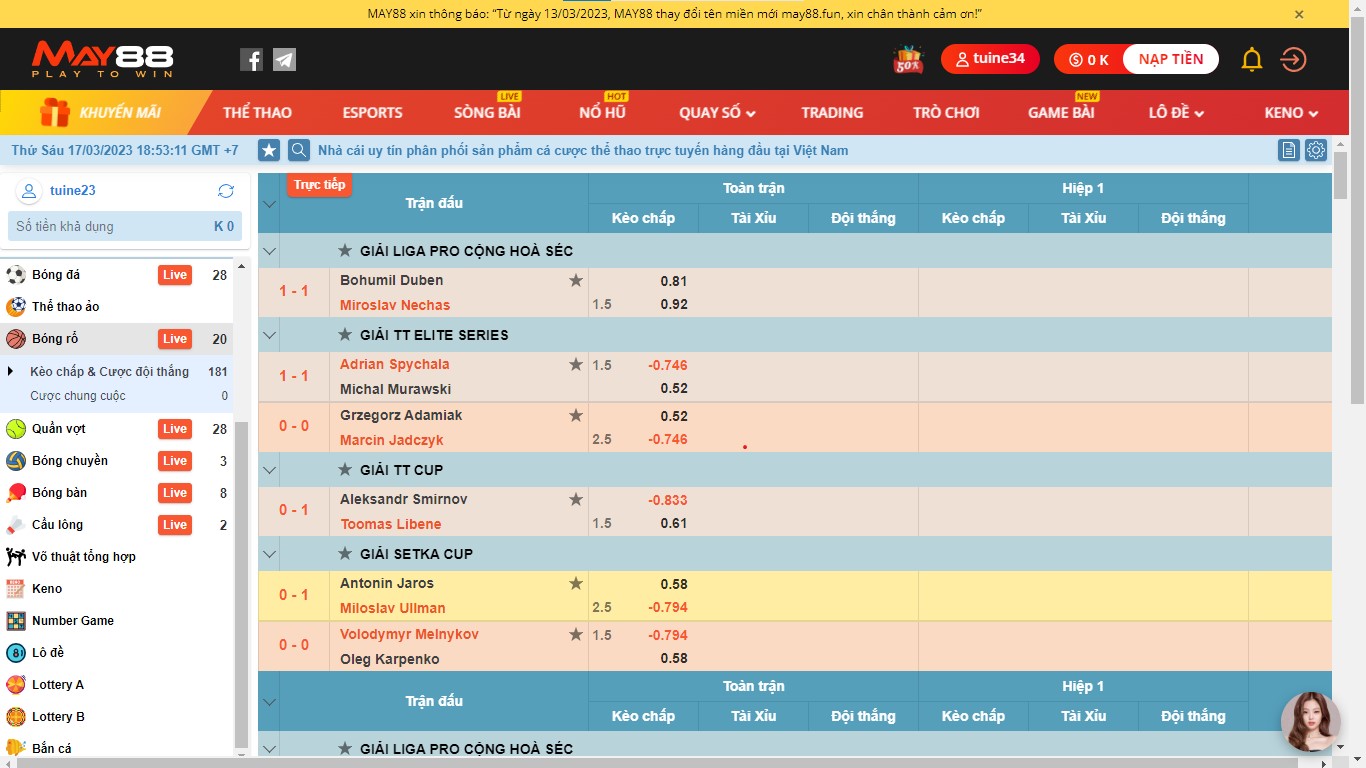Click the notification bell icon
This screenshot has width=1366, height=768.
coord(1251,60)
